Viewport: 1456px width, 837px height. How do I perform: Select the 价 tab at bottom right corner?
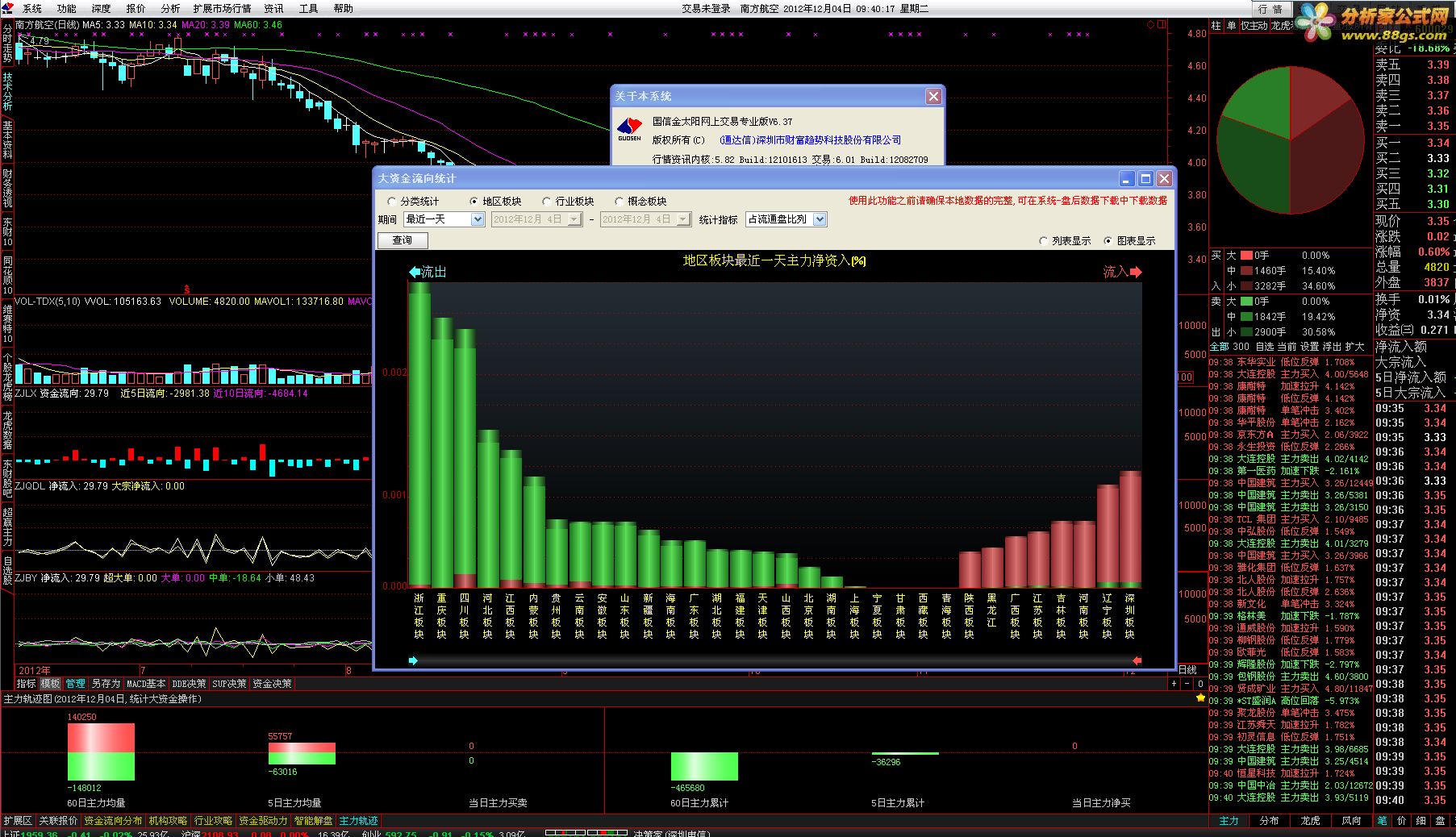tap(1401, 820)
